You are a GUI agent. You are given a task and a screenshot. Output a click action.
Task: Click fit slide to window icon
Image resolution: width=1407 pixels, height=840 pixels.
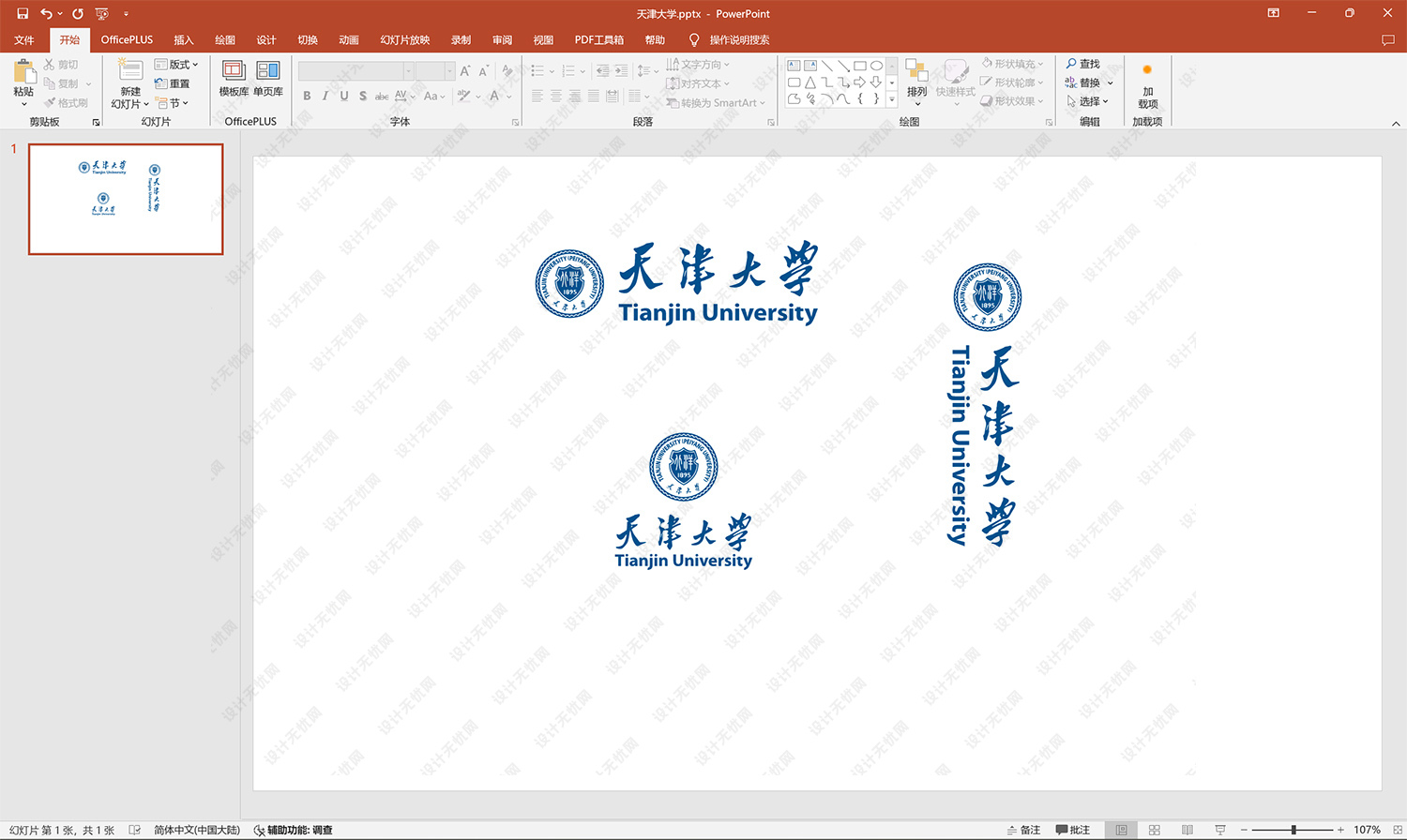pyautogui.click(x=1398, y=830)
